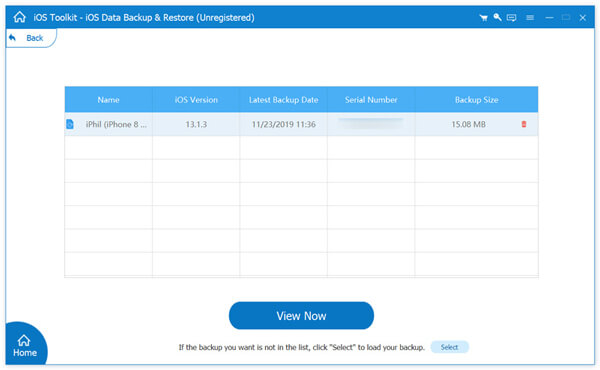Click the Name column header
600x370 pixels.
coord(109,99)
